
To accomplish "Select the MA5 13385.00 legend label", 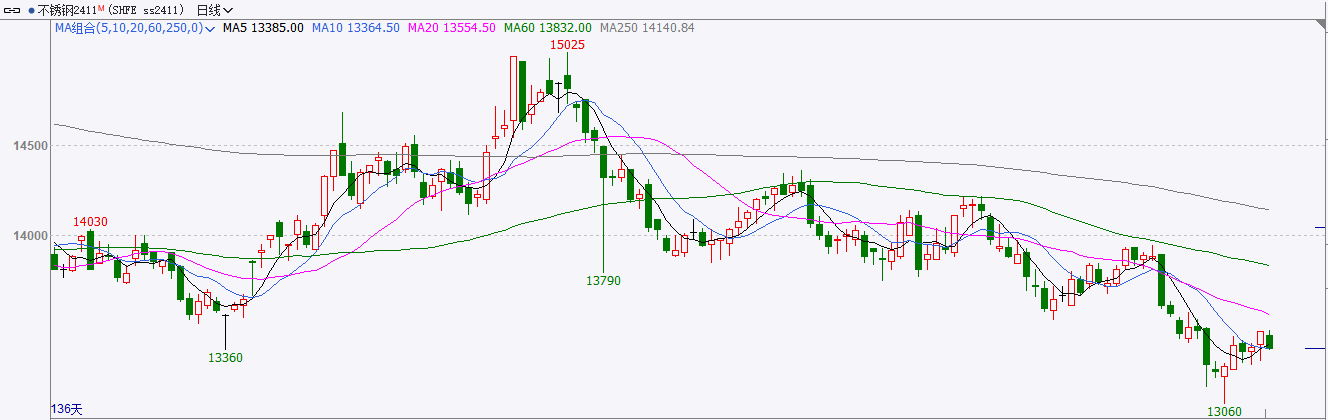I will 263,29.
